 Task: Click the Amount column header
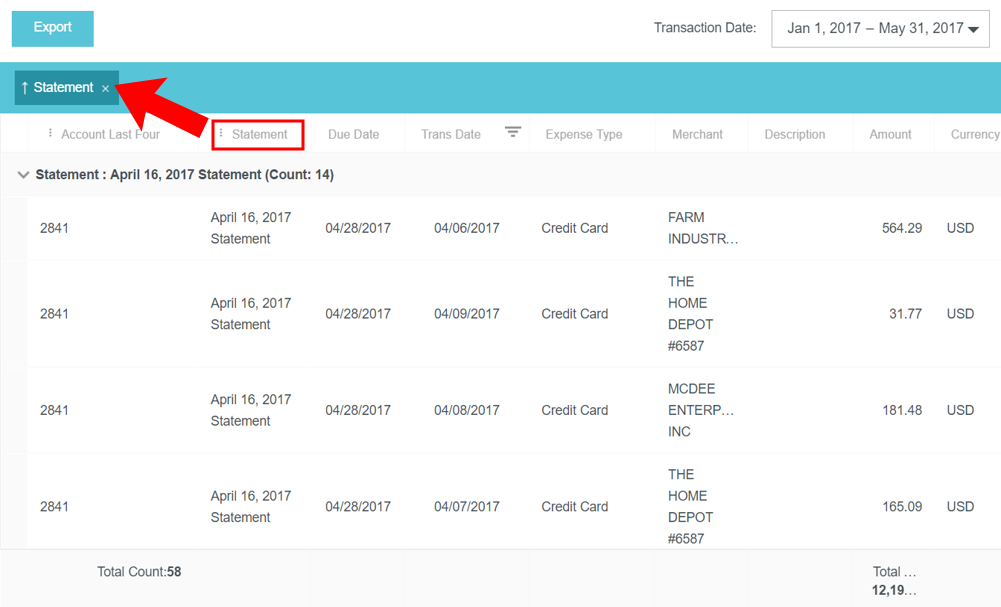point(890,135)
